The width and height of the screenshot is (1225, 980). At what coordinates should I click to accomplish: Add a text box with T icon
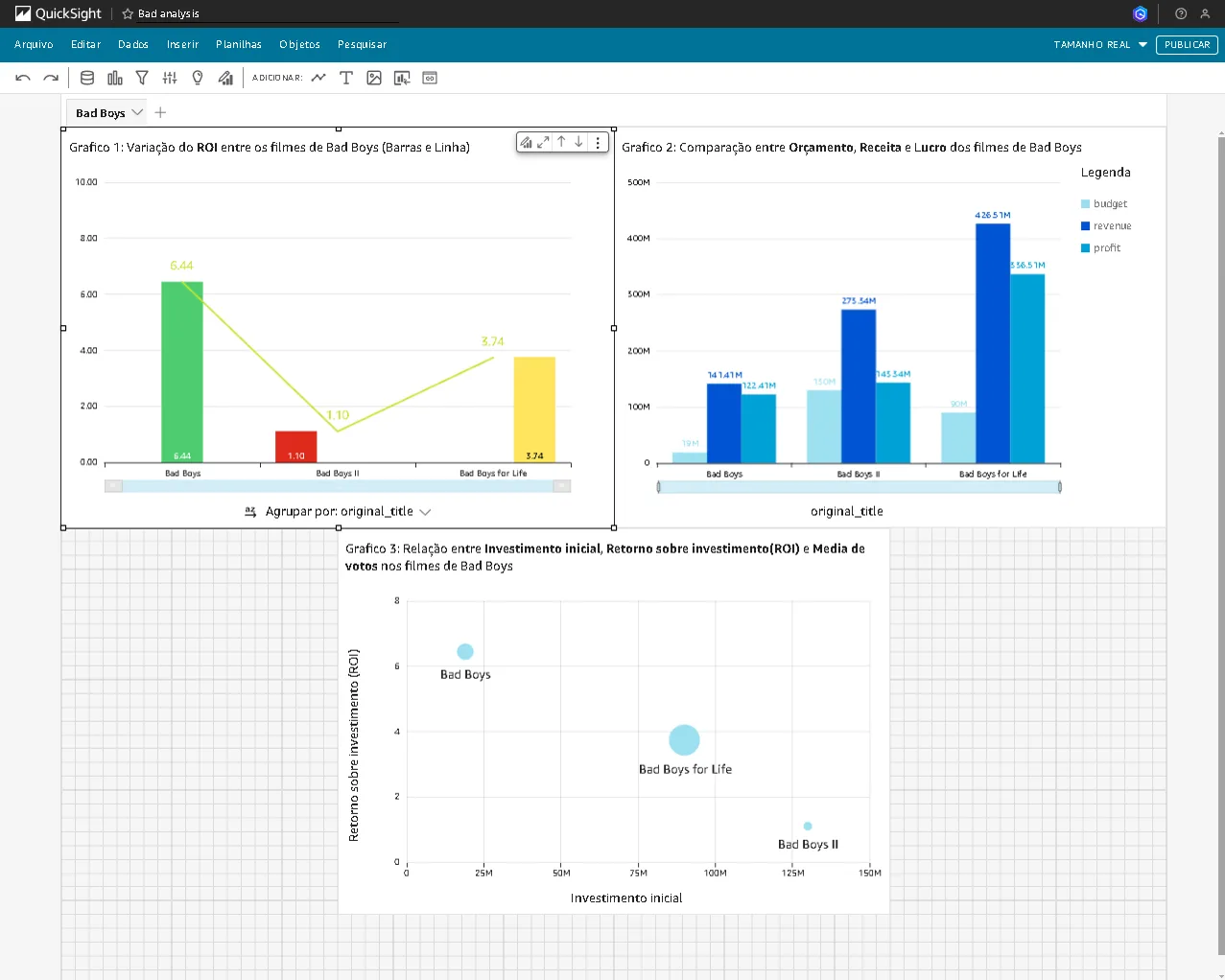[x=346, y=78]
